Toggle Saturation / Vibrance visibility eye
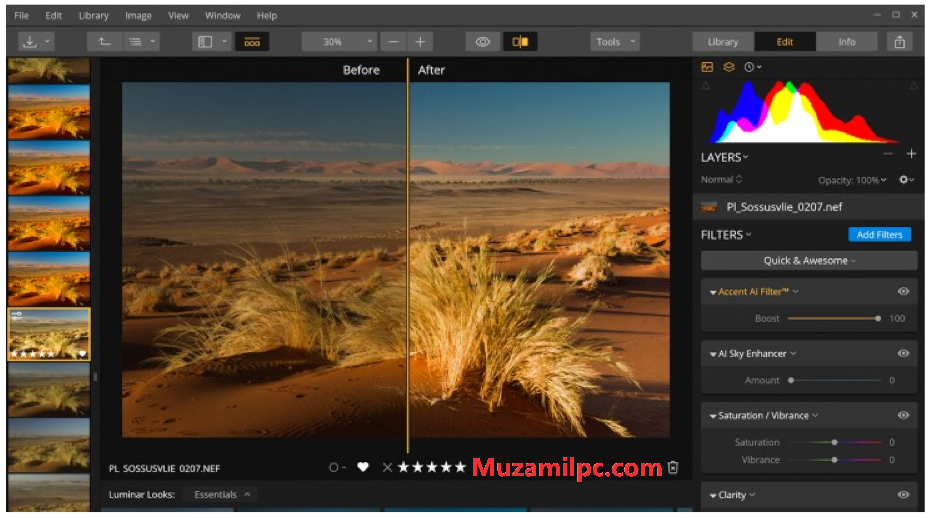This screenshot has height=518, width=933. [903, 415]
